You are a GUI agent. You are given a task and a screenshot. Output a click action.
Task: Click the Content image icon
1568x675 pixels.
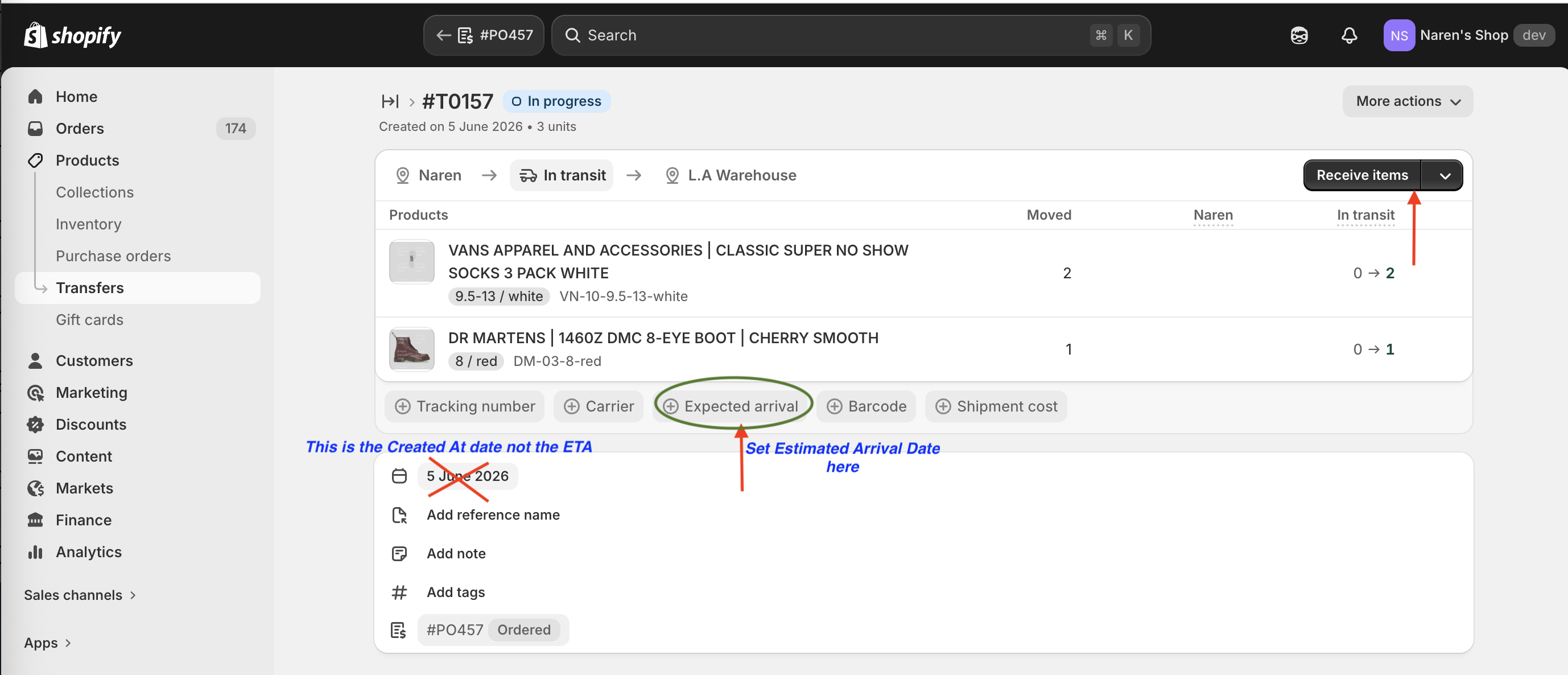35,456
